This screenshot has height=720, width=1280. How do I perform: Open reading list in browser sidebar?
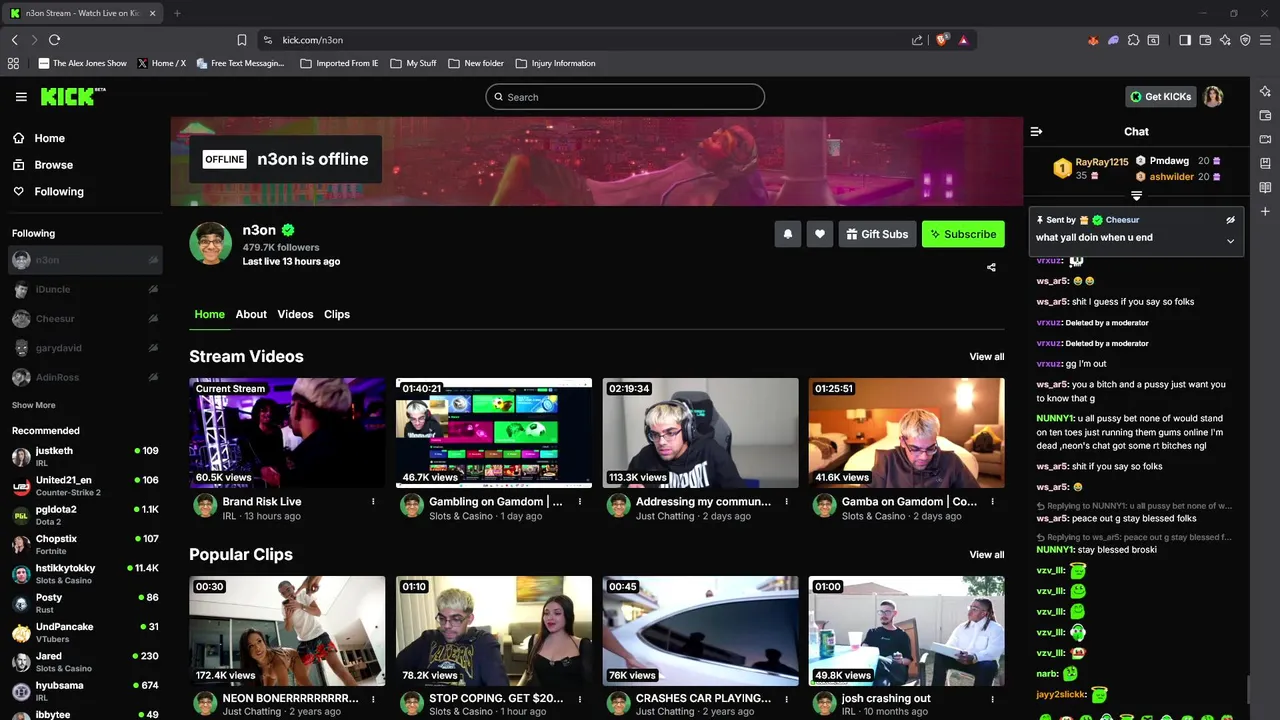1265,187
